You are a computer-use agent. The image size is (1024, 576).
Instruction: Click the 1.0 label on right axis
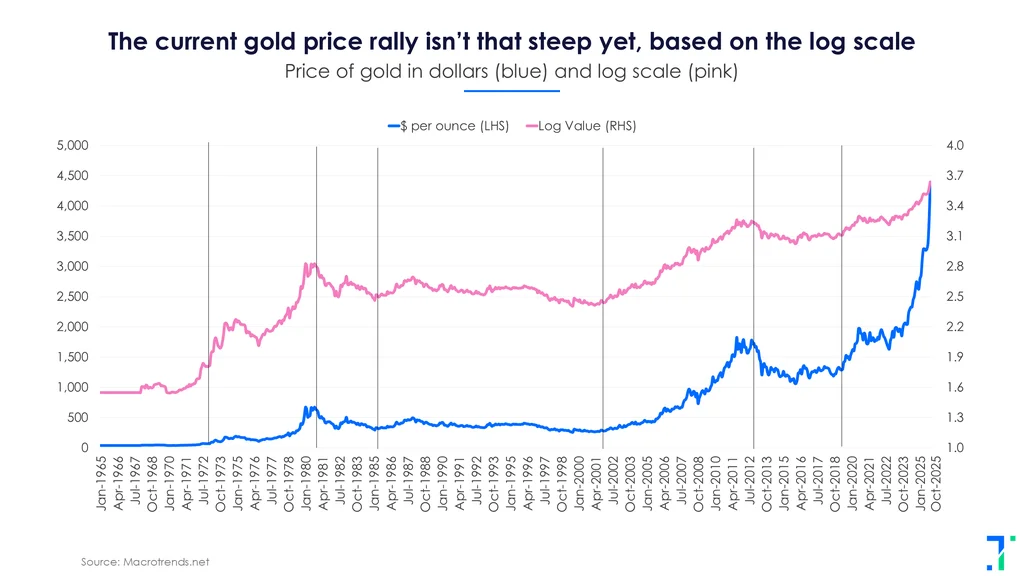pyautogui.click(x=954, y=448)
